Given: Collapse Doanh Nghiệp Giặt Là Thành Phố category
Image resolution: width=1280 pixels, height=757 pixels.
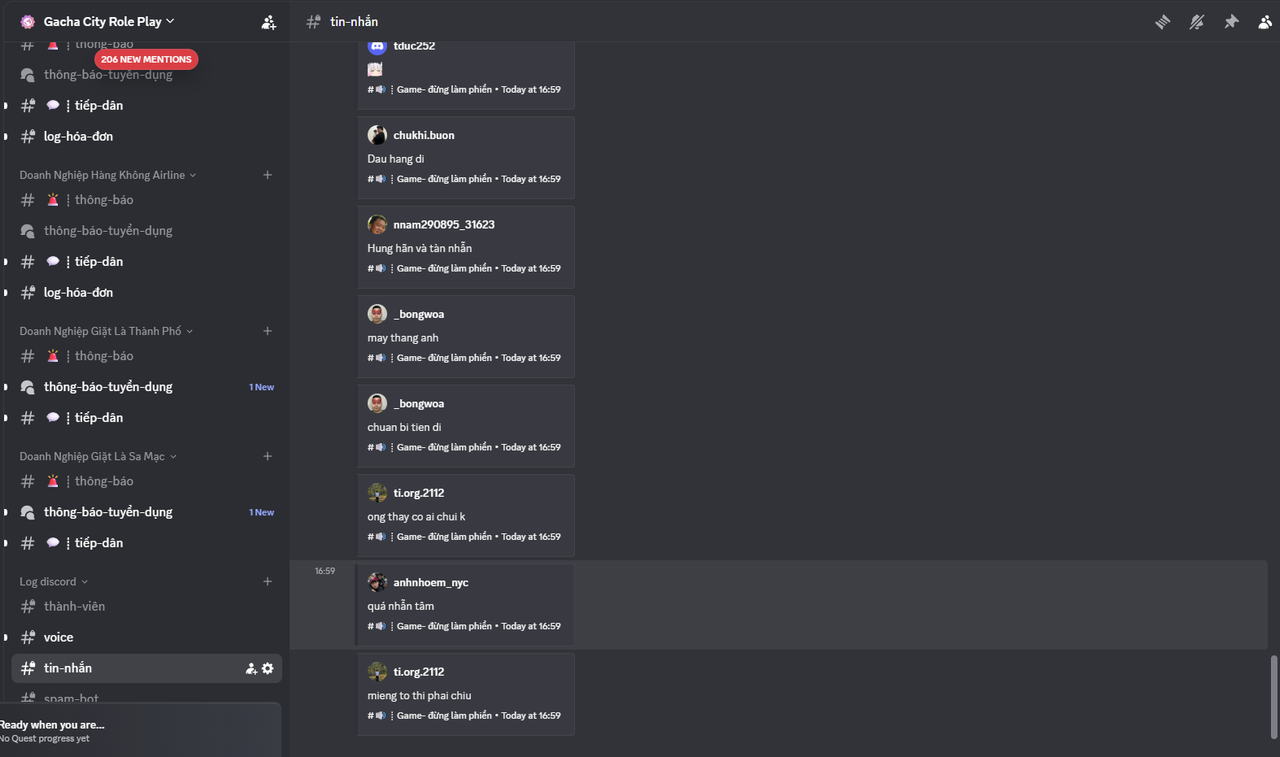Looking at the screenshot, I should (x=106, y=331).
